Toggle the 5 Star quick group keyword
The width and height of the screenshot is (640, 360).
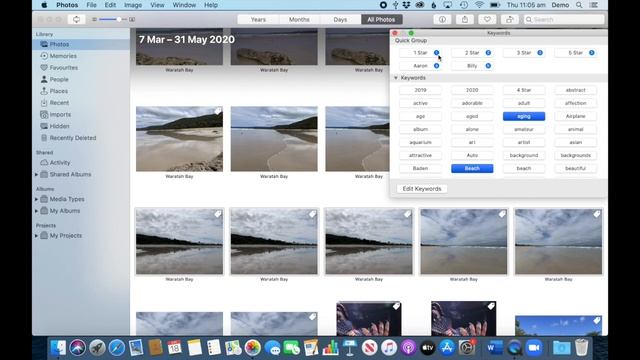[x=576, y=53]
